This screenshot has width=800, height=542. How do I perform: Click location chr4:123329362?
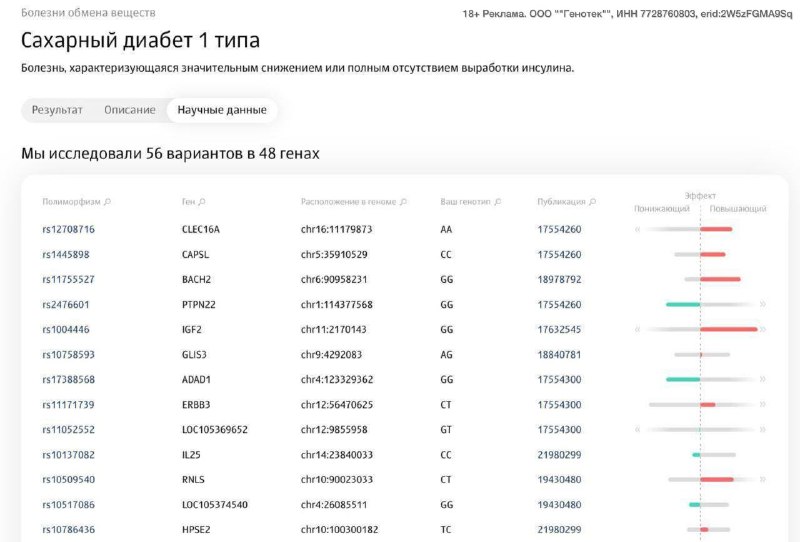[x=337, y=380]
